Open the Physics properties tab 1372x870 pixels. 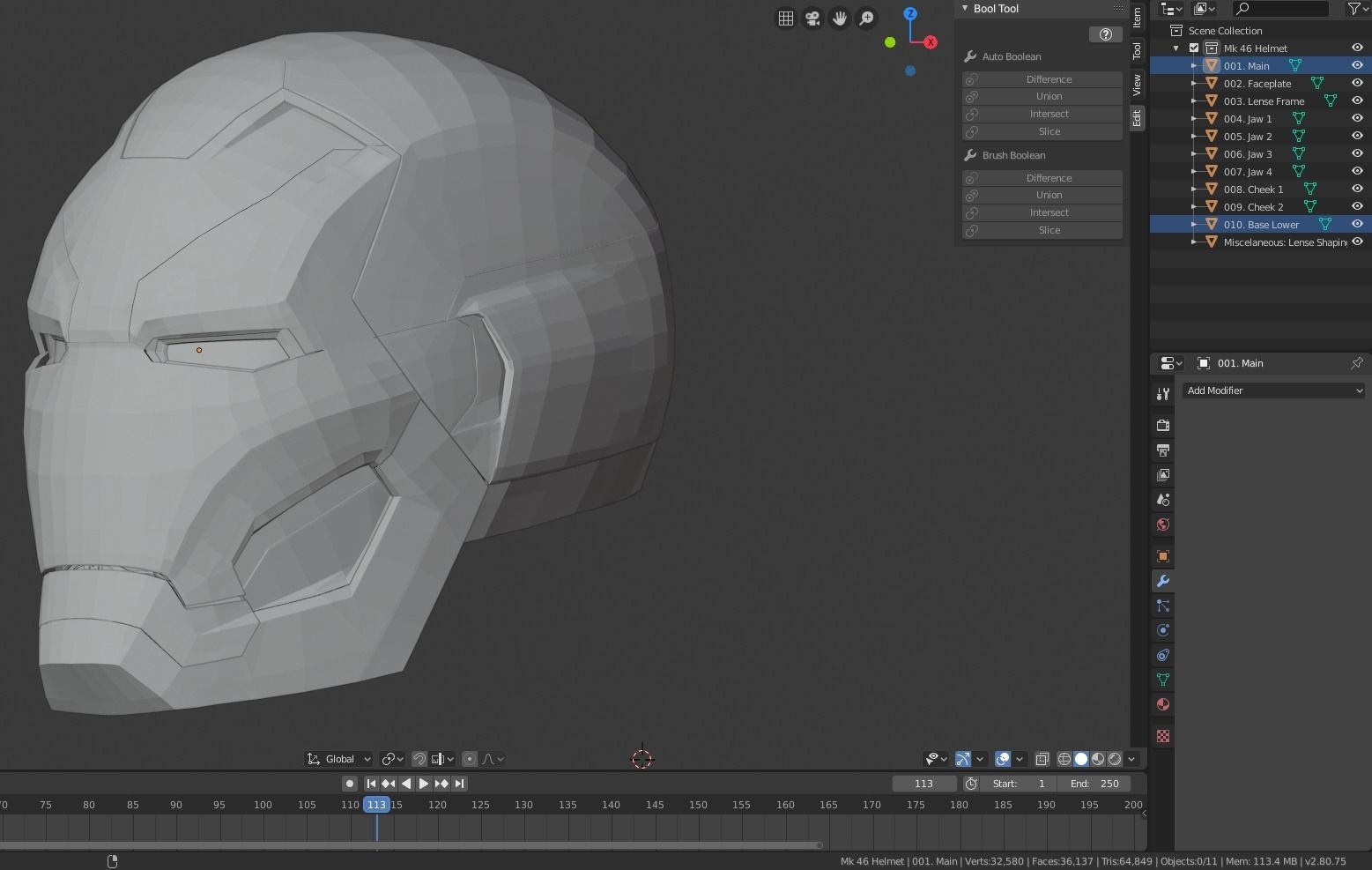coord(1163,630)
